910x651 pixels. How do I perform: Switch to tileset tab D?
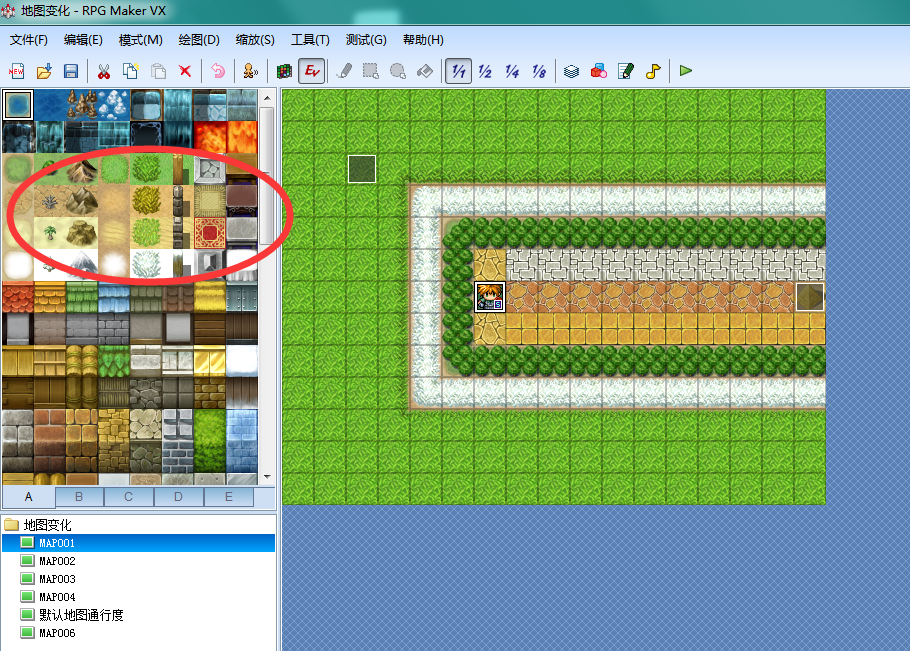[x=179, y=497]
